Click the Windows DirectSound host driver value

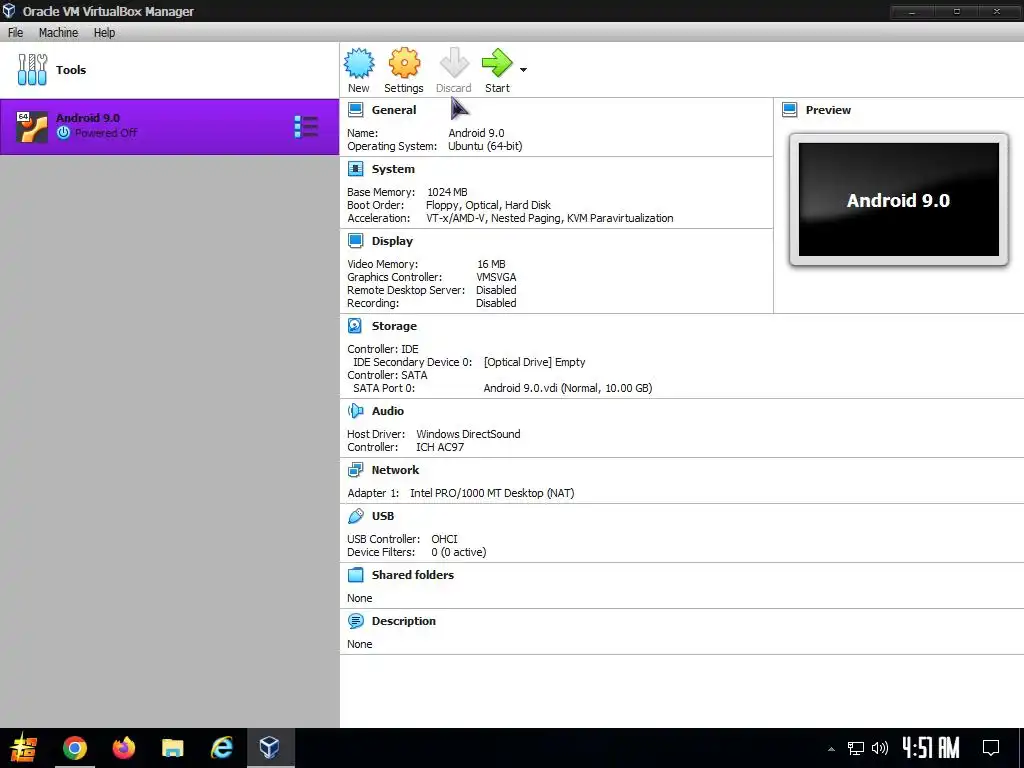[x=468, y=434]
